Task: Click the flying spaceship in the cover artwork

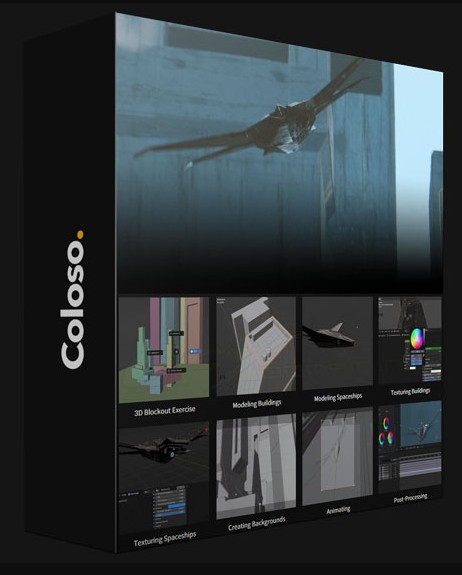Action: coord(253,114)
